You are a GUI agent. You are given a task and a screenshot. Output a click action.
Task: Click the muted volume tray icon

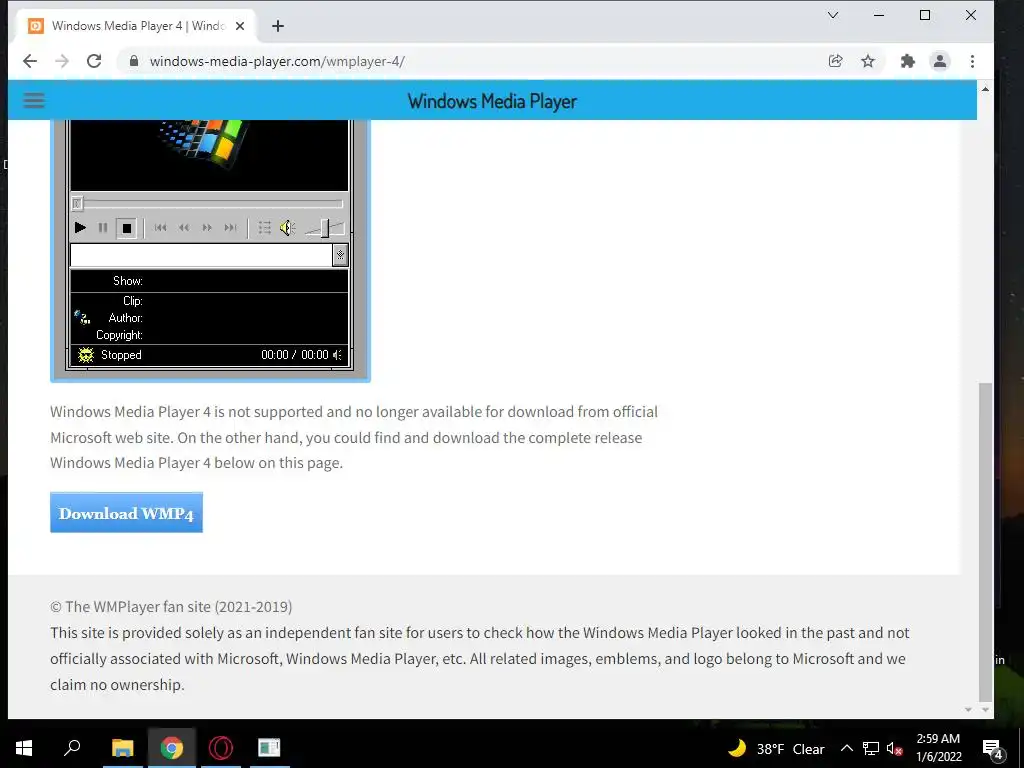(895, 749)
